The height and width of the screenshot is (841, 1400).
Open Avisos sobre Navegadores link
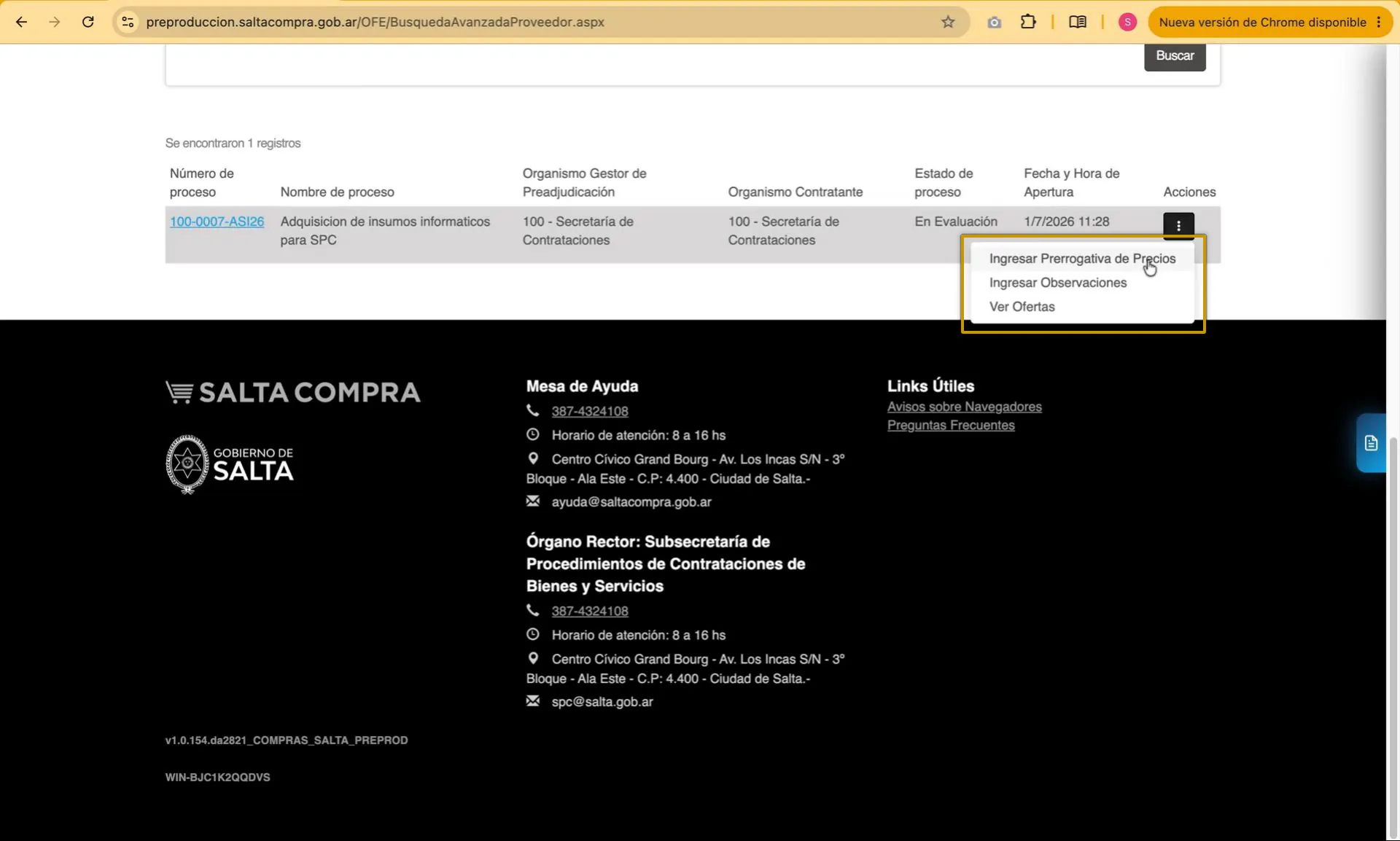tap(964, 407)
